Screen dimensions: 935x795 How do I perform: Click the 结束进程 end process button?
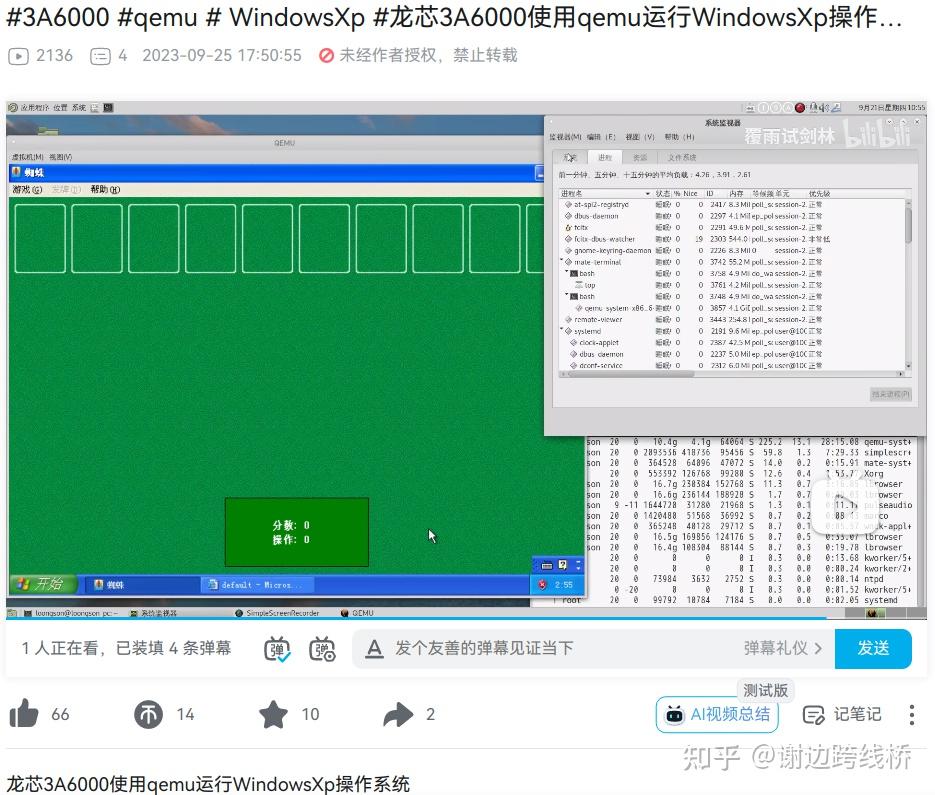coord(890,394)
